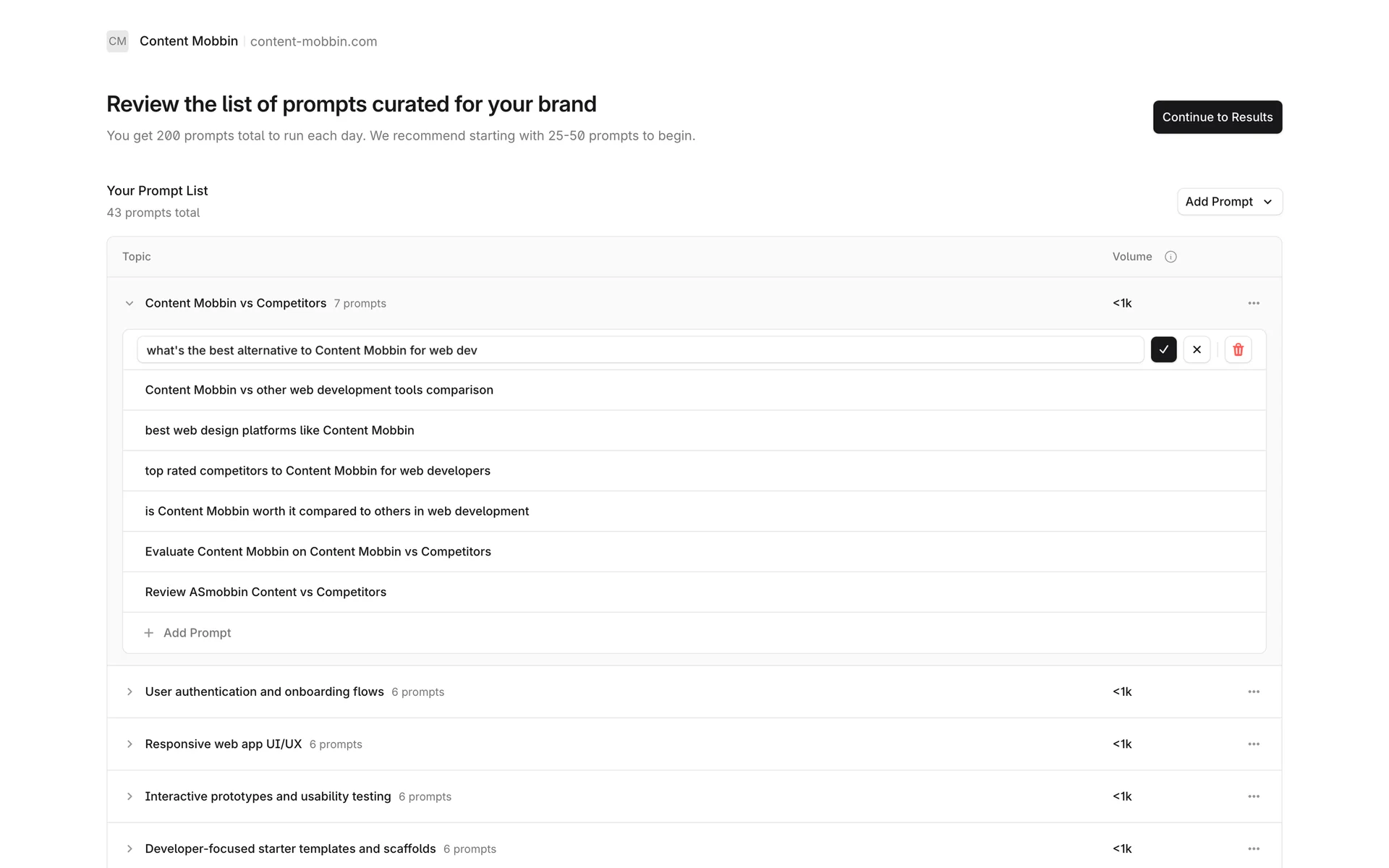Open more options for Interactive prototypes topic
Viewport: 1389px width, 868px height.
(x=1254, y=796)
